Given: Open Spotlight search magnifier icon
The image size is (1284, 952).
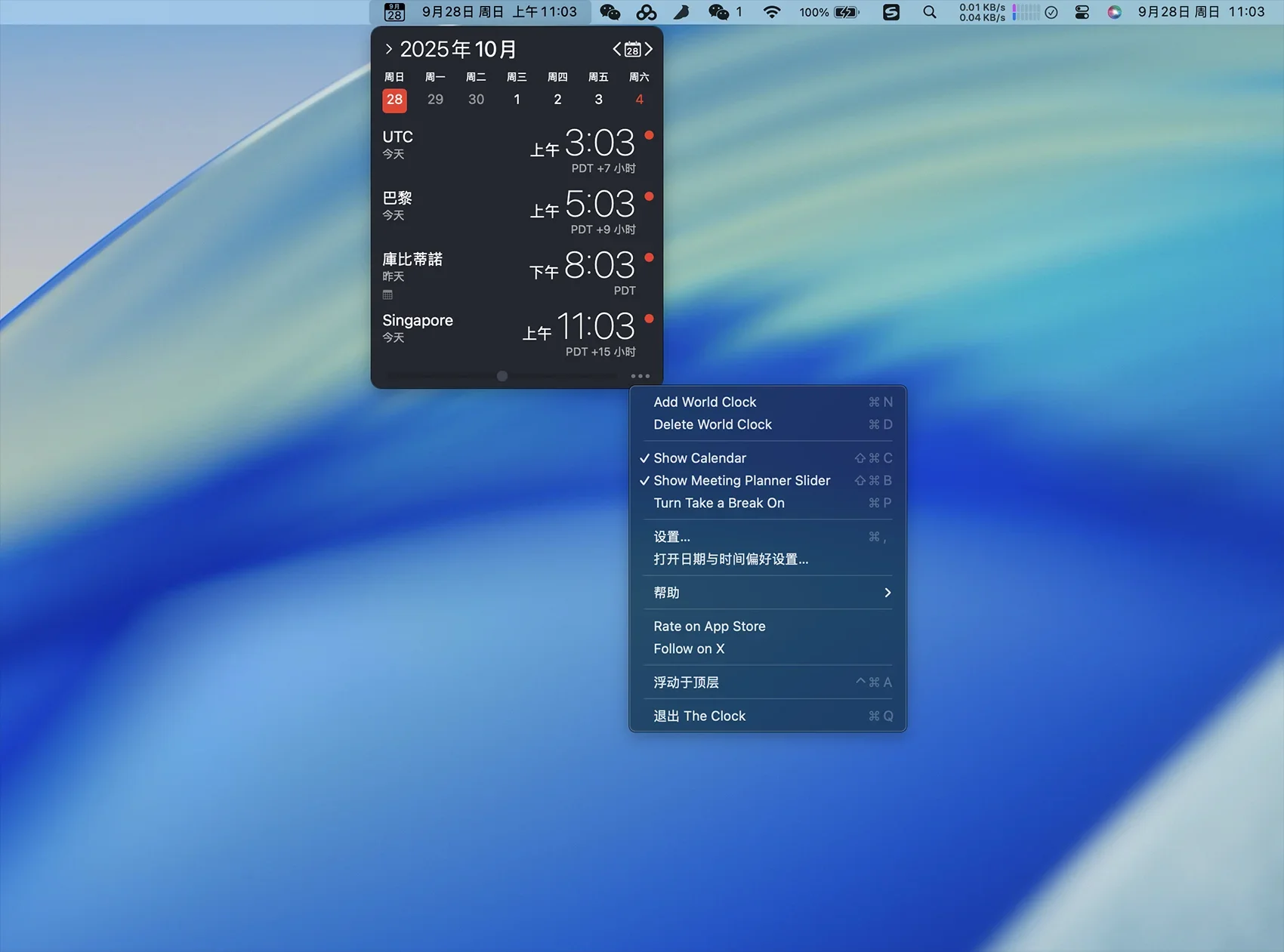Looking at the screenshot, I should click(930, 12).
